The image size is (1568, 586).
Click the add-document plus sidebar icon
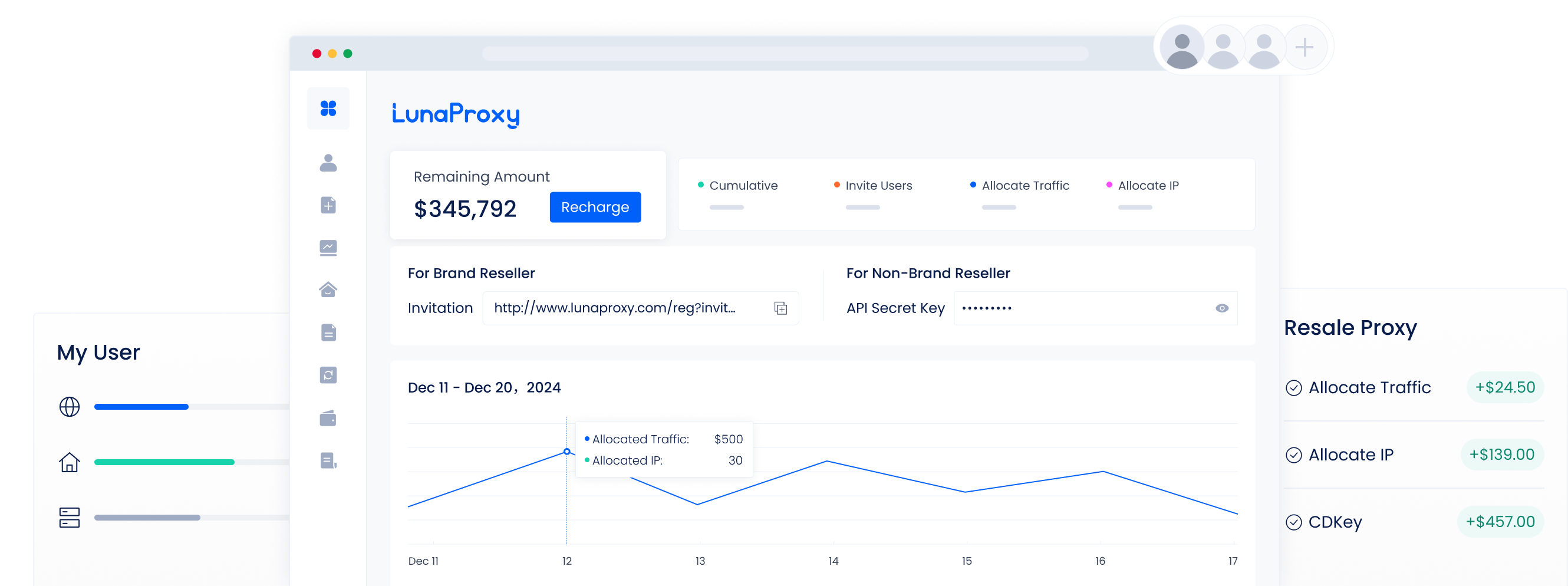[x=328, y=205]
